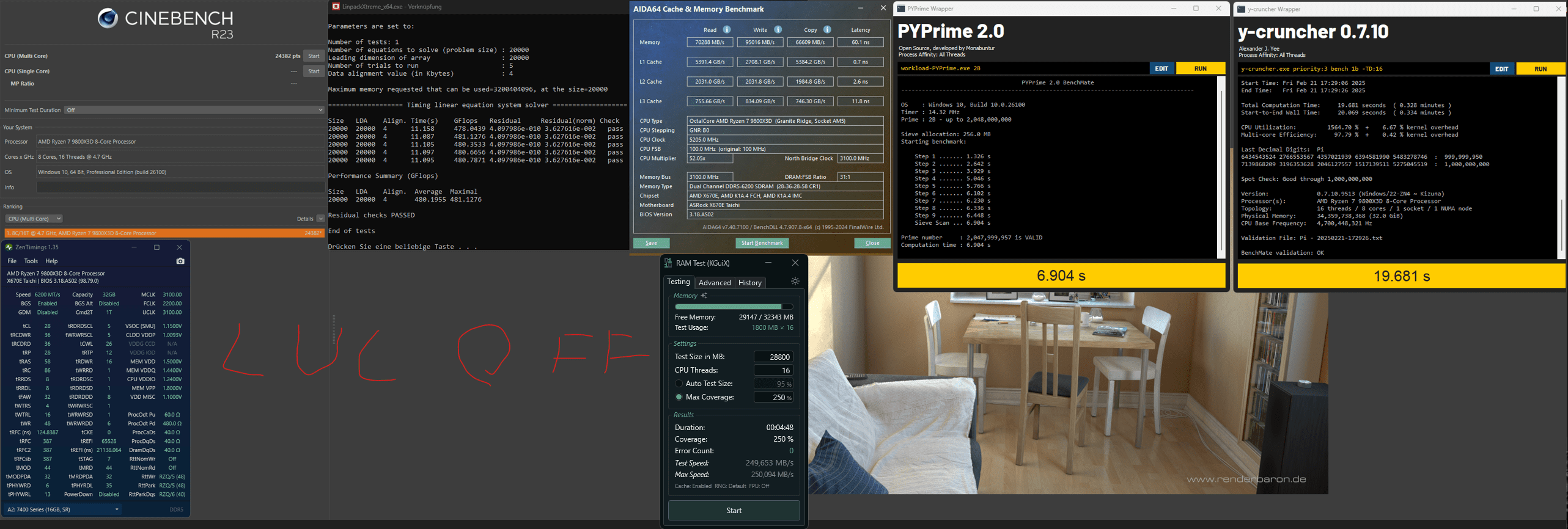Click the Speed 6200 MT/s value
This screenshot has height=529, width=1568.
click(x=48, y=294)
